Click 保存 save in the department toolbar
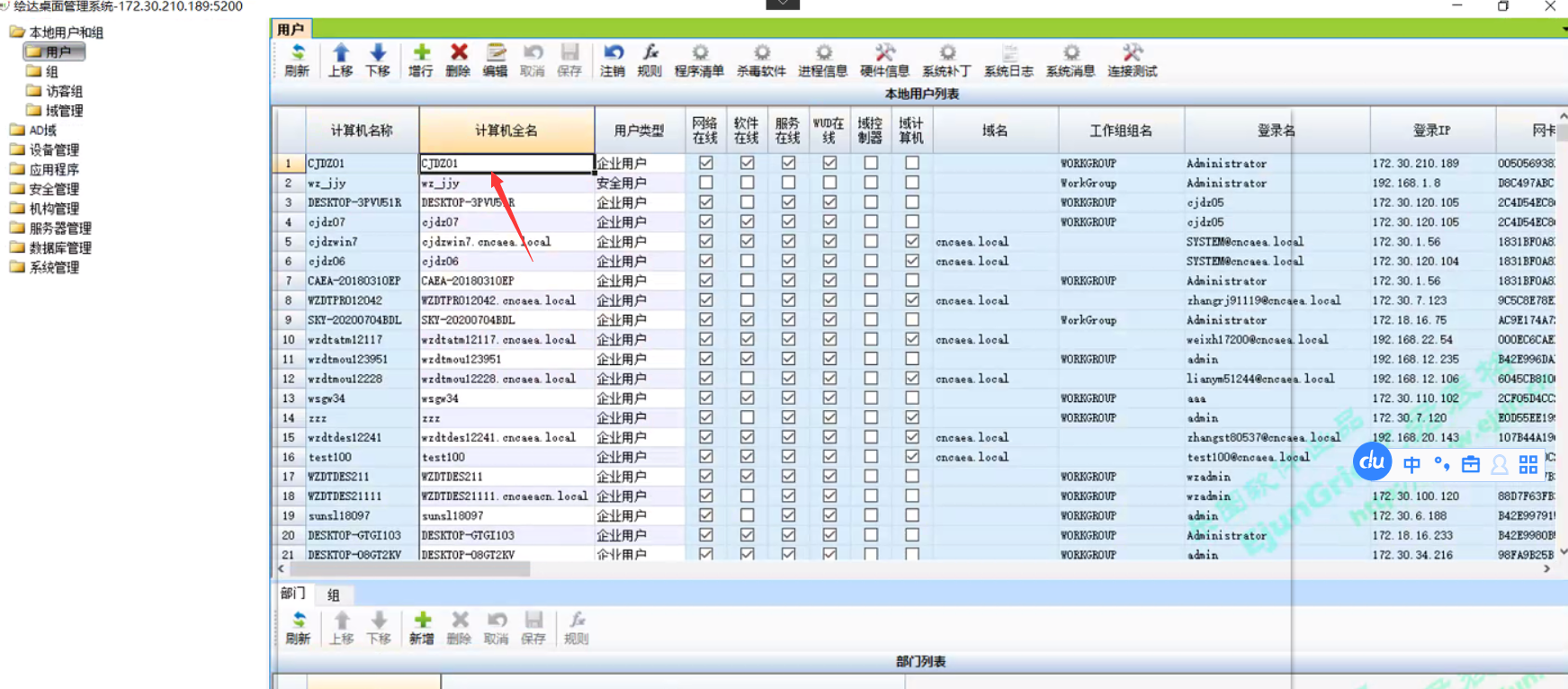This screenshot has height=689, width=1568. point(533,628)
